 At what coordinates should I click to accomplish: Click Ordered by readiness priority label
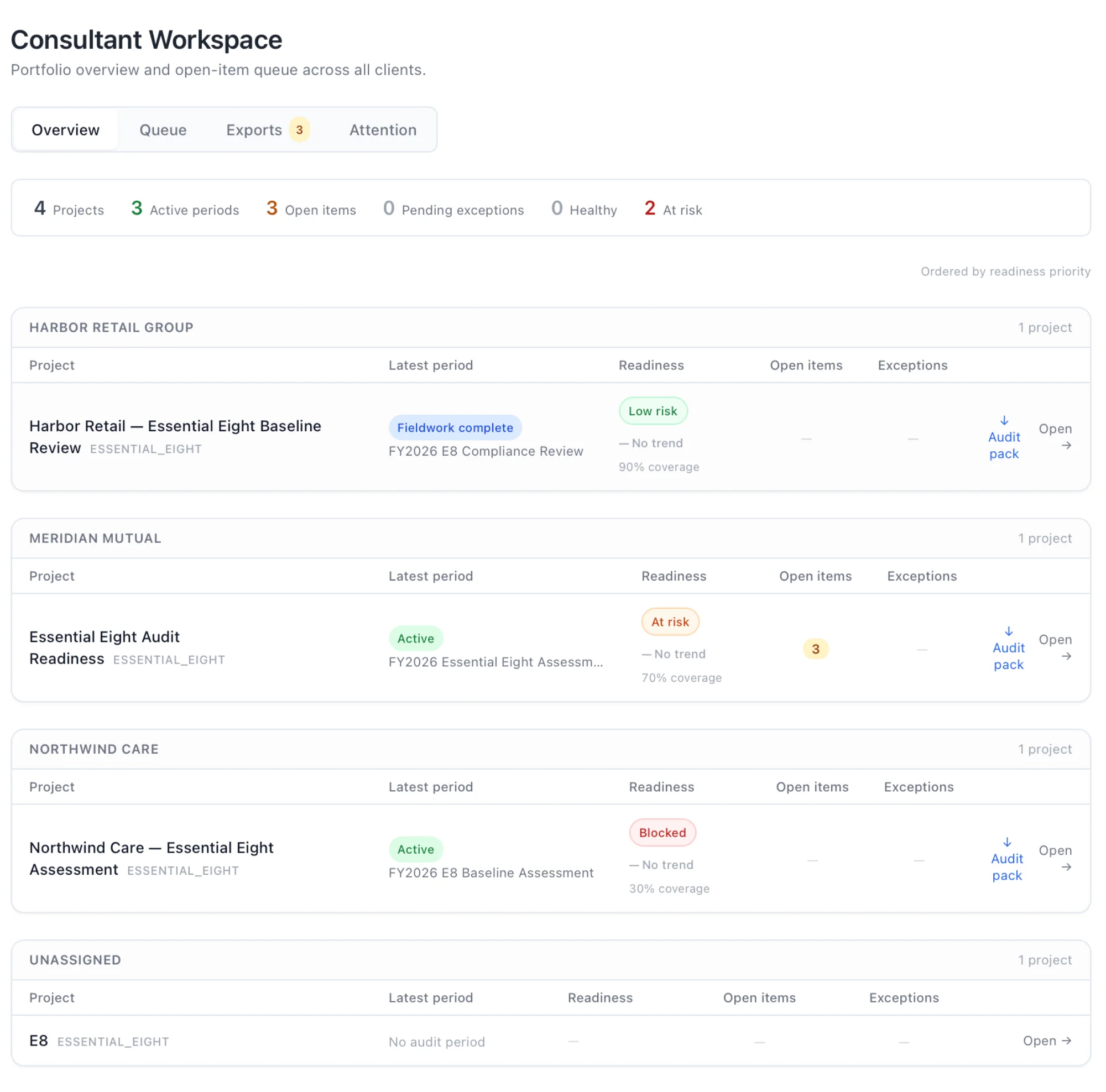pyautogui.click(x=1005, y=271)
